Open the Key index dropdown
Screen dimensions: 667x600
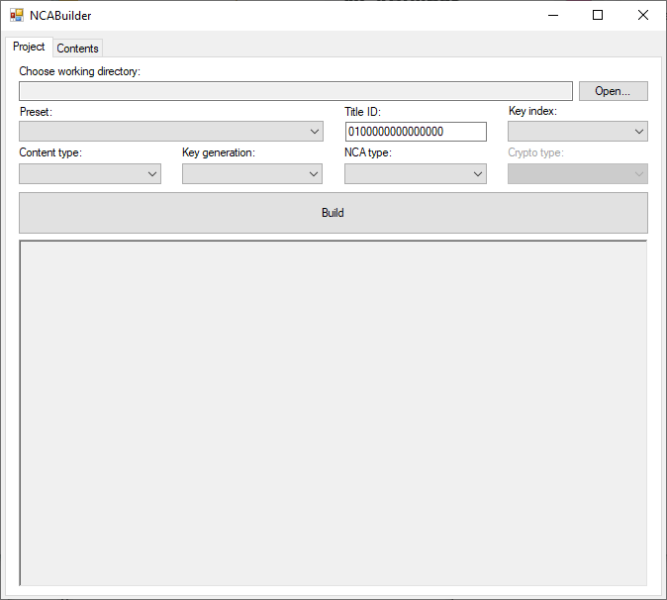point(577,131)
